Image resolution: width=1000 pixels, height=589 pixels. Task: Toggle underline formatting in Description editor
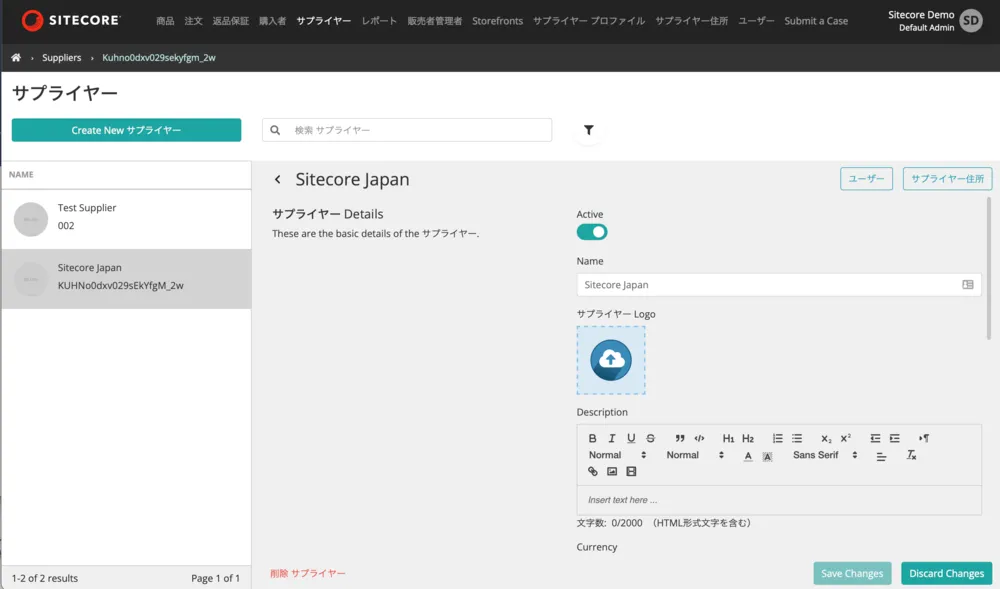(x=631, y=438)
